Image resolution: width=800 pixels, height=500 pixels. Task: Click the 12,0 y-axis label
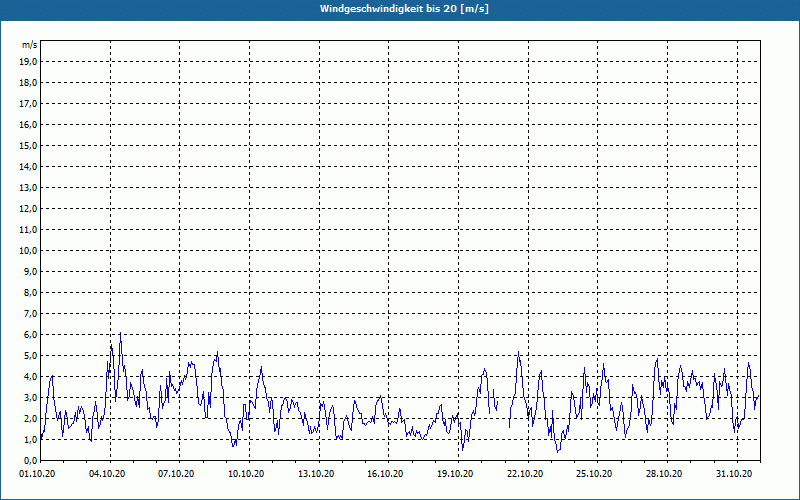pos(28,208)
